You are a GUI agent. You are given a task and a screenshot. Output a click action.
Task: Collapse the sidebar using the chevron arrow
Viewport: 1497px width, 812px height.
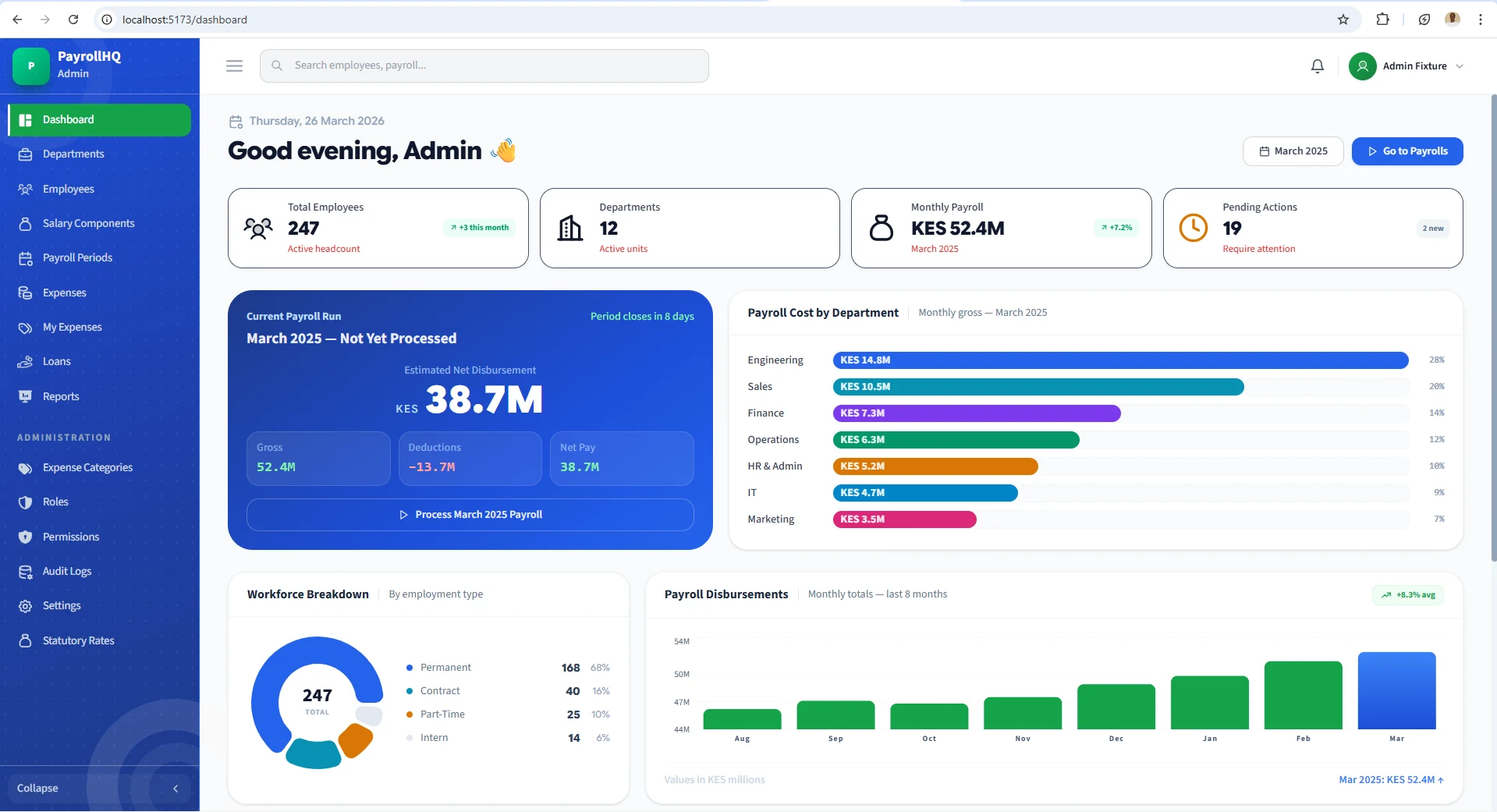(x=176, y=789)
